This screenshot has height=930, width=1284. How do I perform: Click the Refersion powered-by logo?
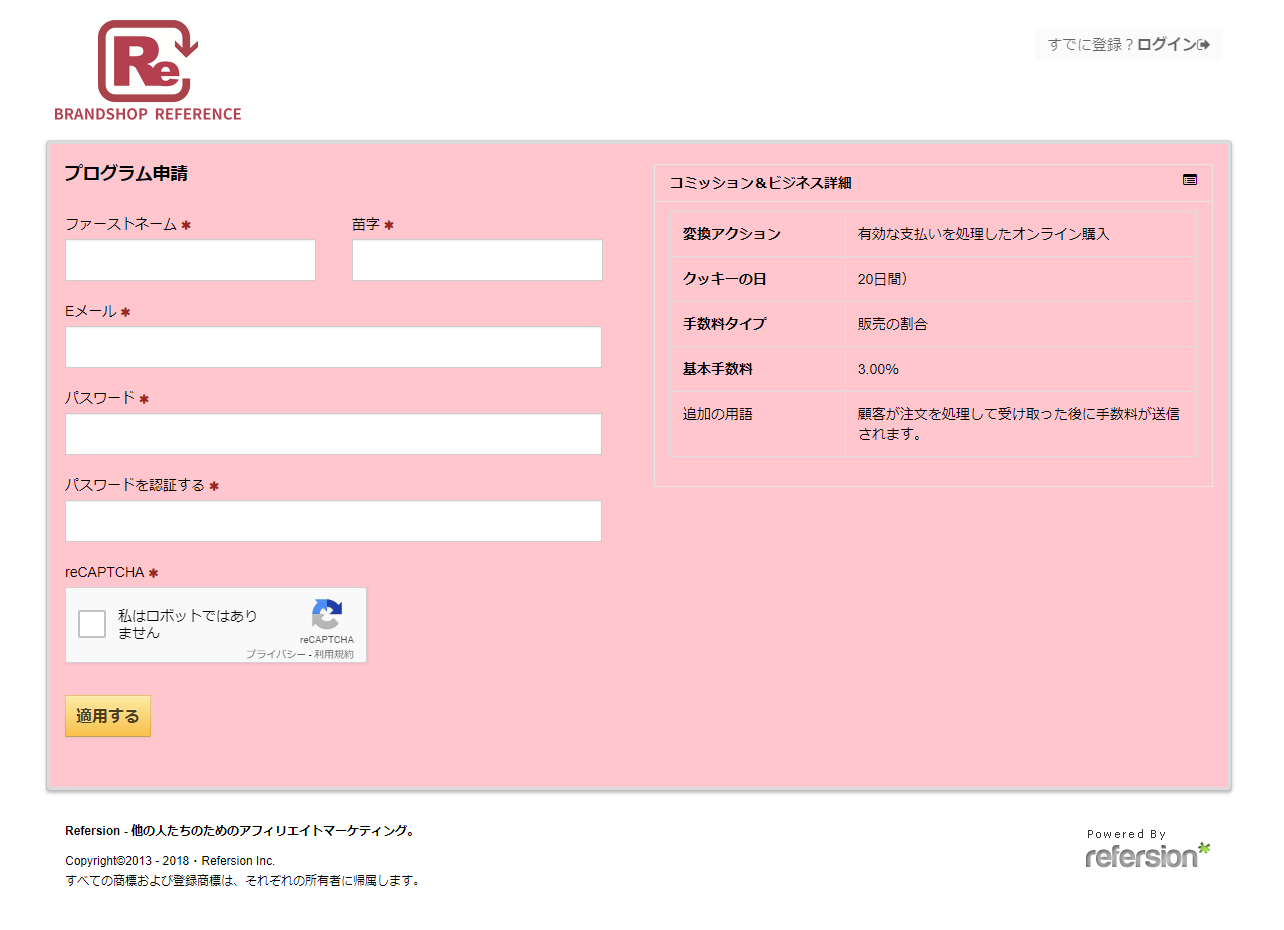click(1147, 850)
